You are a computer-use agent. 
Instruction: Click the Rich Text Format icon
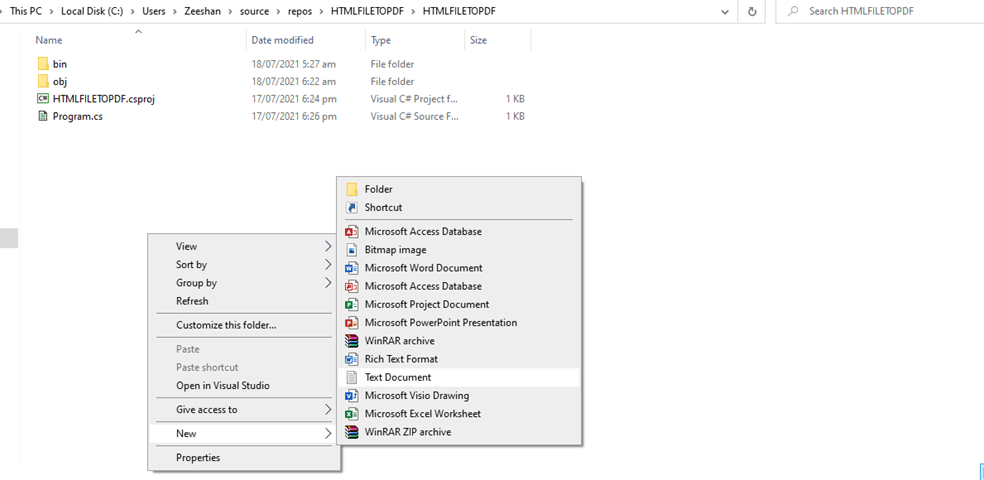tap(352, 359)
